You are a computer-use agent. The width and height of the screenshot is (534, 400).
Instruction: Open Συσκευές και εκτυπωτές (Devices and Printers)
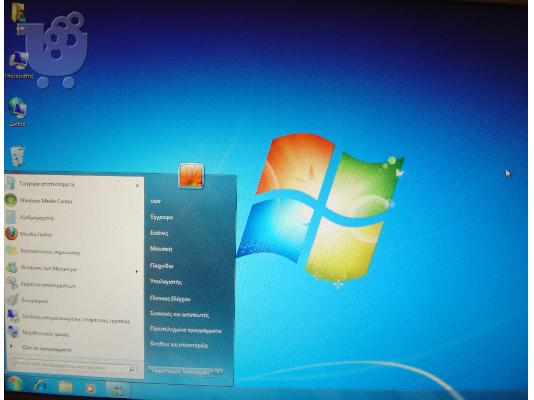pos(179,314)
